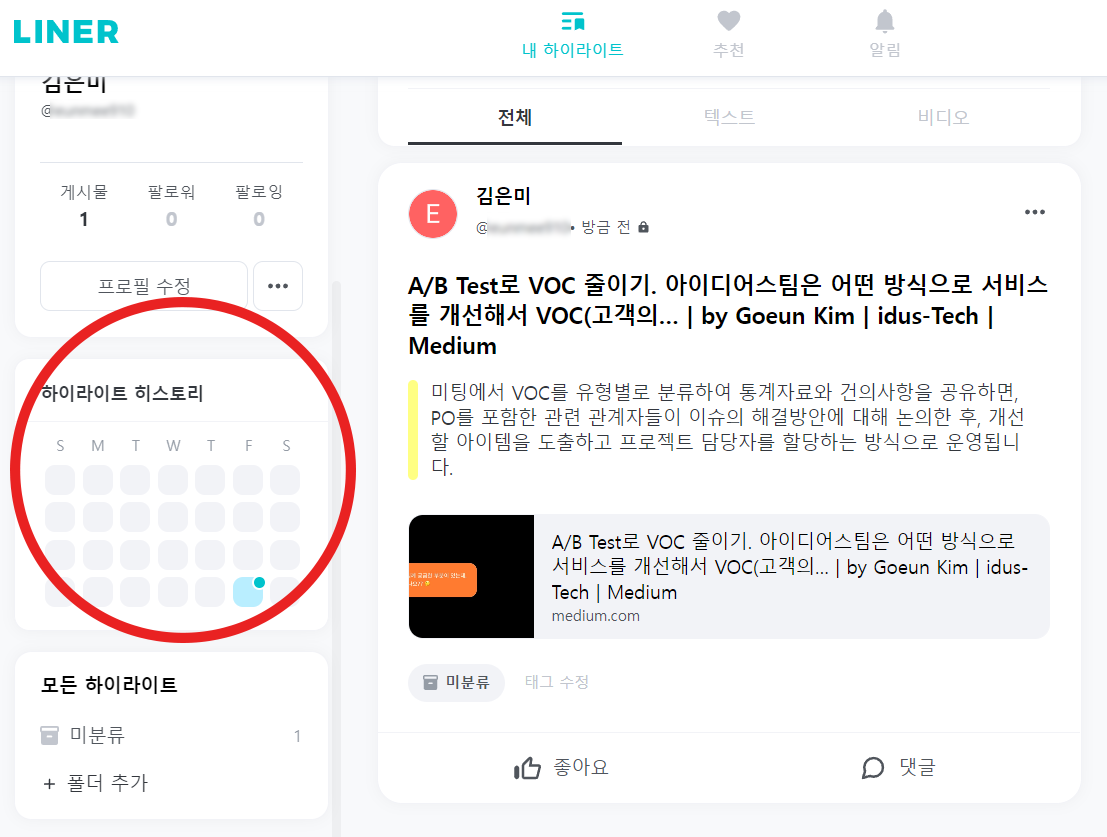Viewport: 1107px width, 837px height.
Task: Click the thumbs-up 좋아요 icon
Action: 527,768
